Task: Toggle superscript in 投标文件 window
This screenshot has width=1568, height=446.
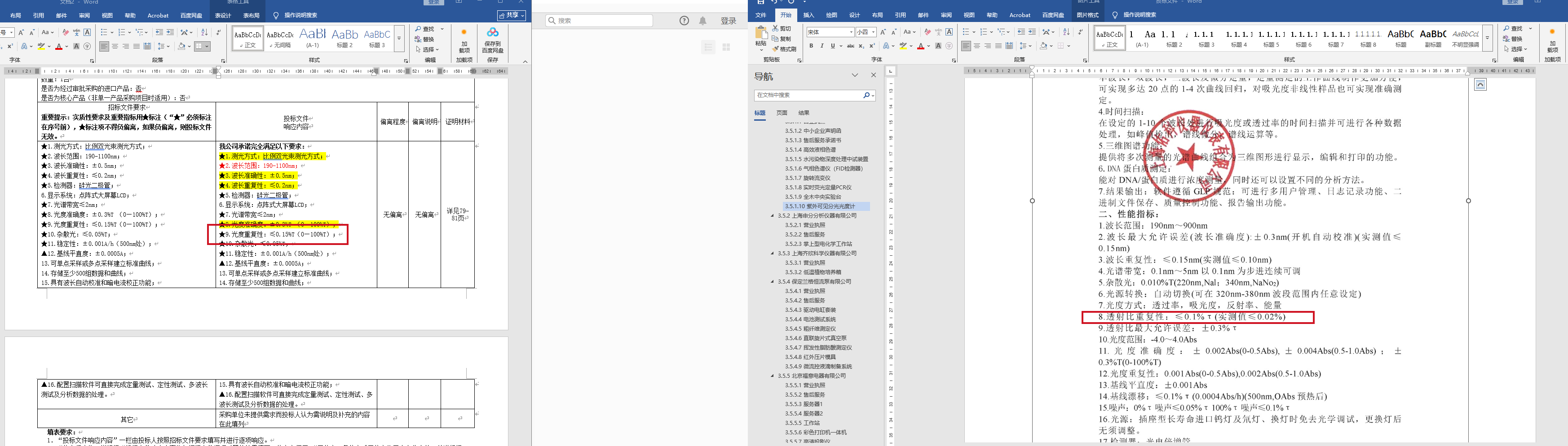Action: [872, 46]
